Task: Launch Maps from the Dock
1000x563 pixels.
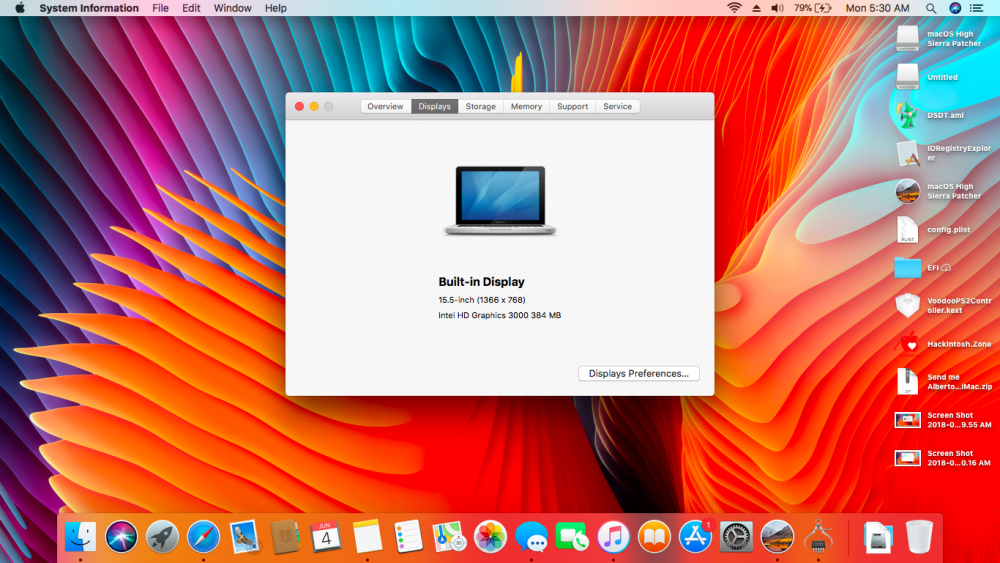Action: click(x=449, y=536)
